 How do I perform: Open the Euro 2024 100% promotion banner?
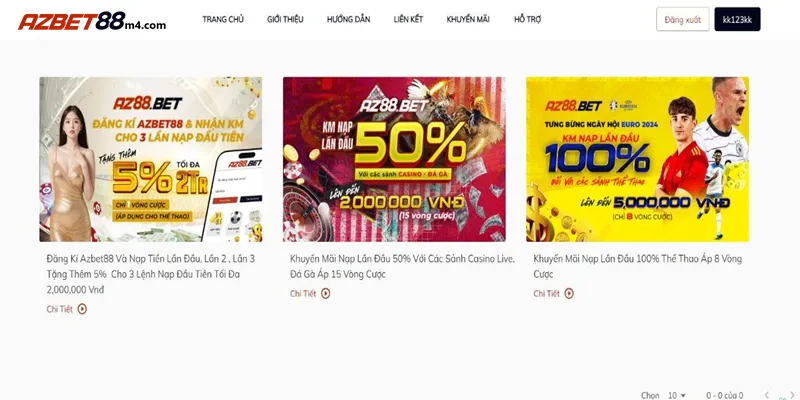[x=638, y=159]
